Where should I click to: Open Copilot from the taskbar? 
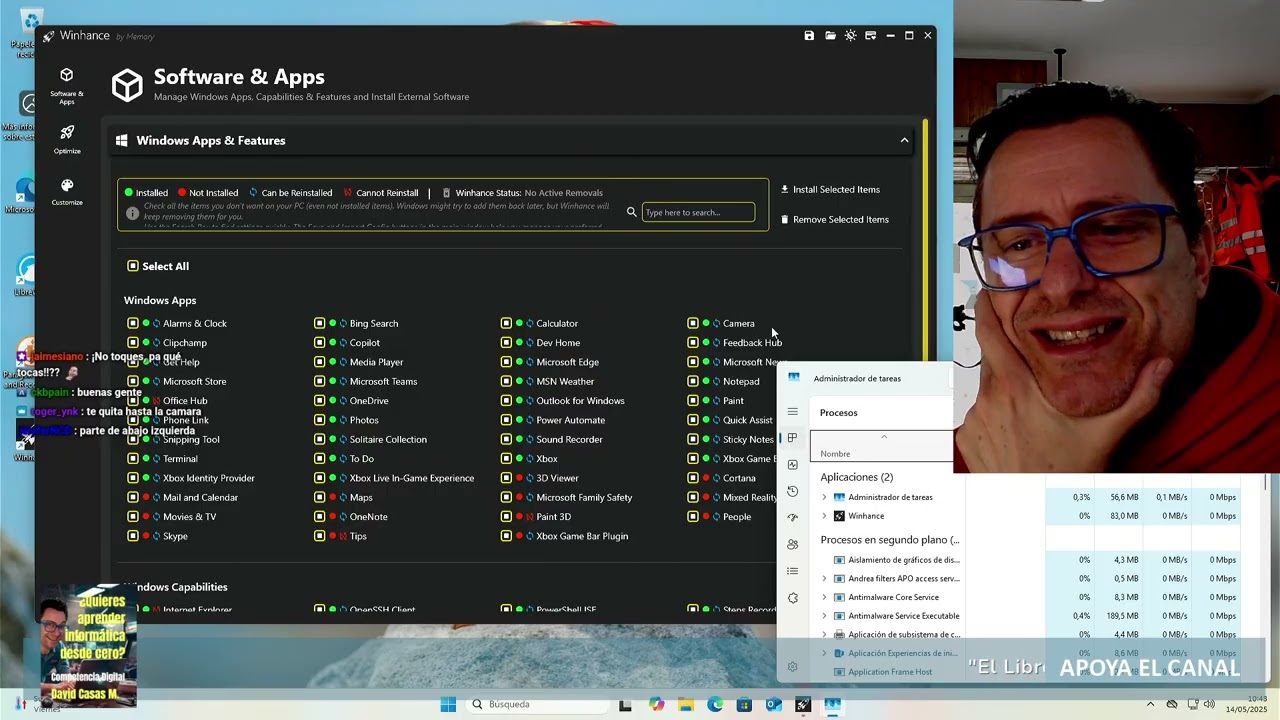[656, 704]
